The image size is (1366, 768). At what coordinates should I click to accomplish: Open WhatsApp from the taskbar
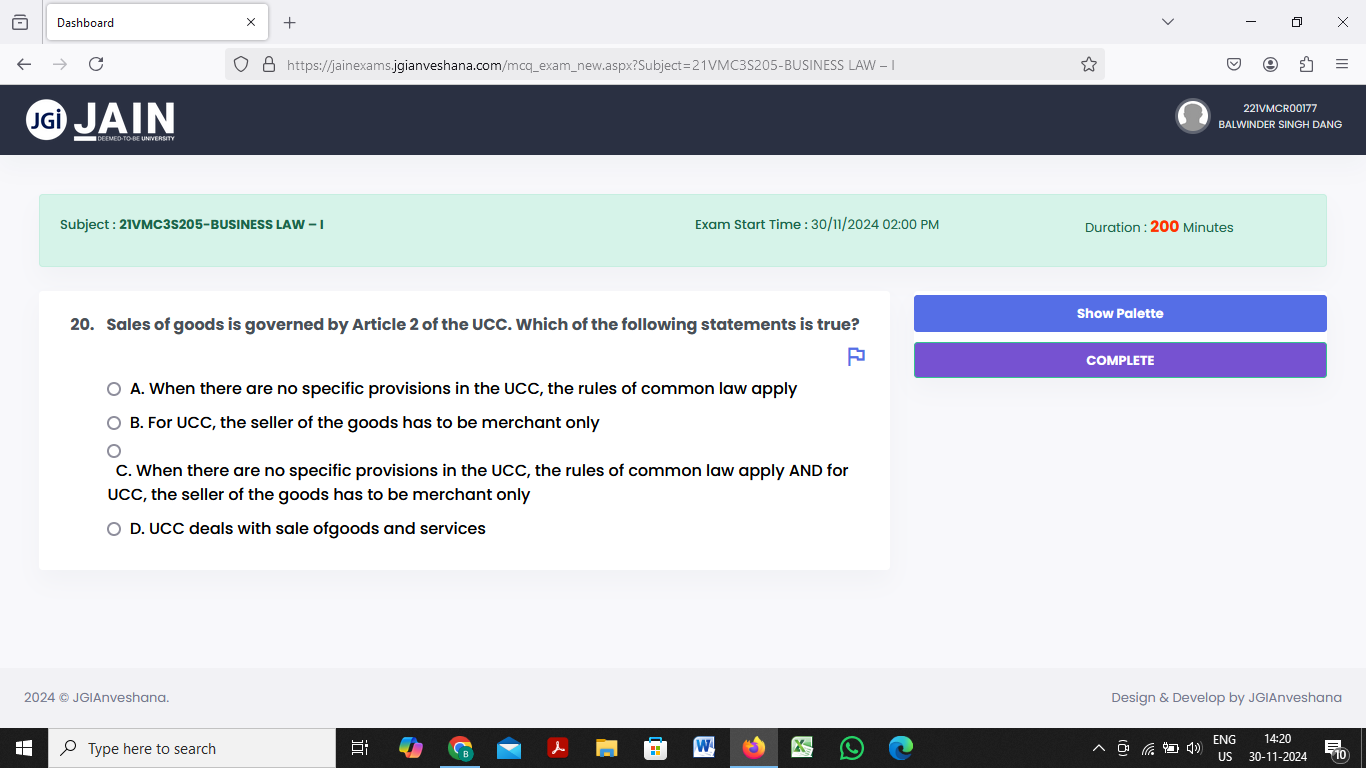pos(851,747)
